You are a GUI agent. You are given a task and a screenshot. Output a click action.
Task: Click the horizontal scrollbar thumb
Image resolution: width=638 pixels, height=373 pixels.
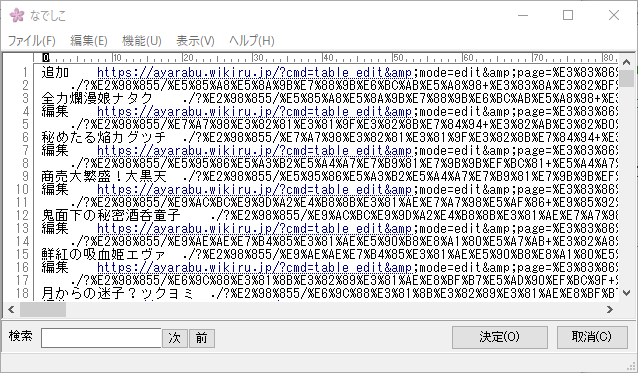pos(43,310)
